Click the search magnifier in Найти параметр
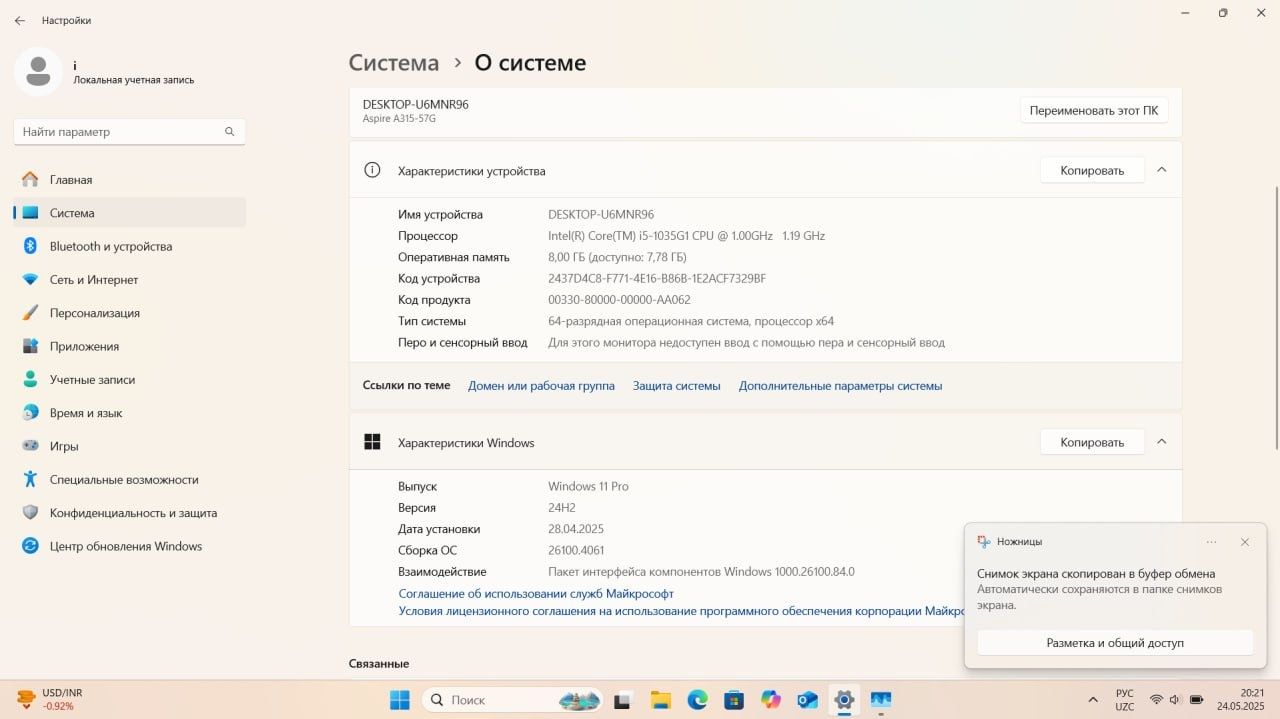This screenshot has height=719, width=1280. (x=229, y=132)
